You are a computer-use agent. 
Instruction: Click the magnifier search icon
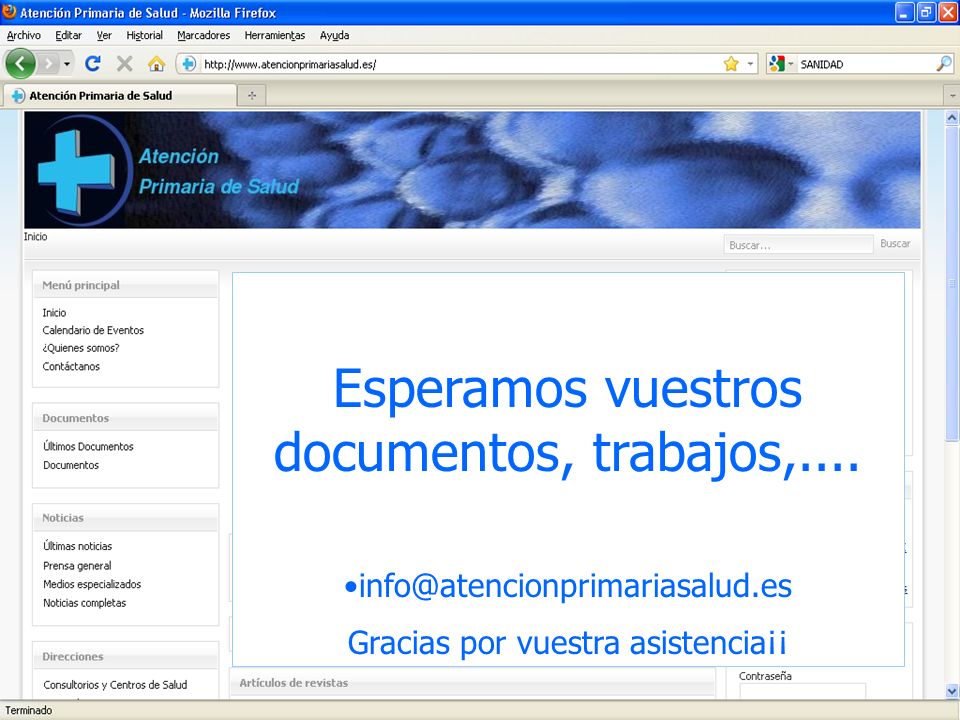tap(944, 64)
